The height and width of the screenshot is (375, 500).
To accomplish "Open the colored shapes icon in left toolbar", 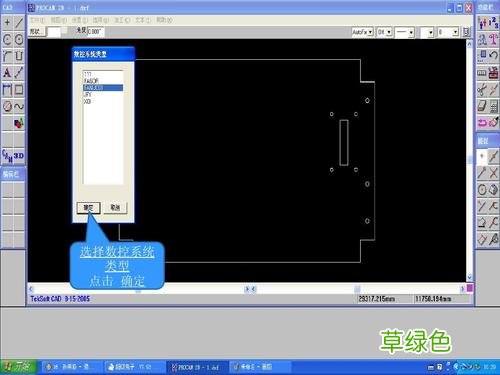I will 19,123.
